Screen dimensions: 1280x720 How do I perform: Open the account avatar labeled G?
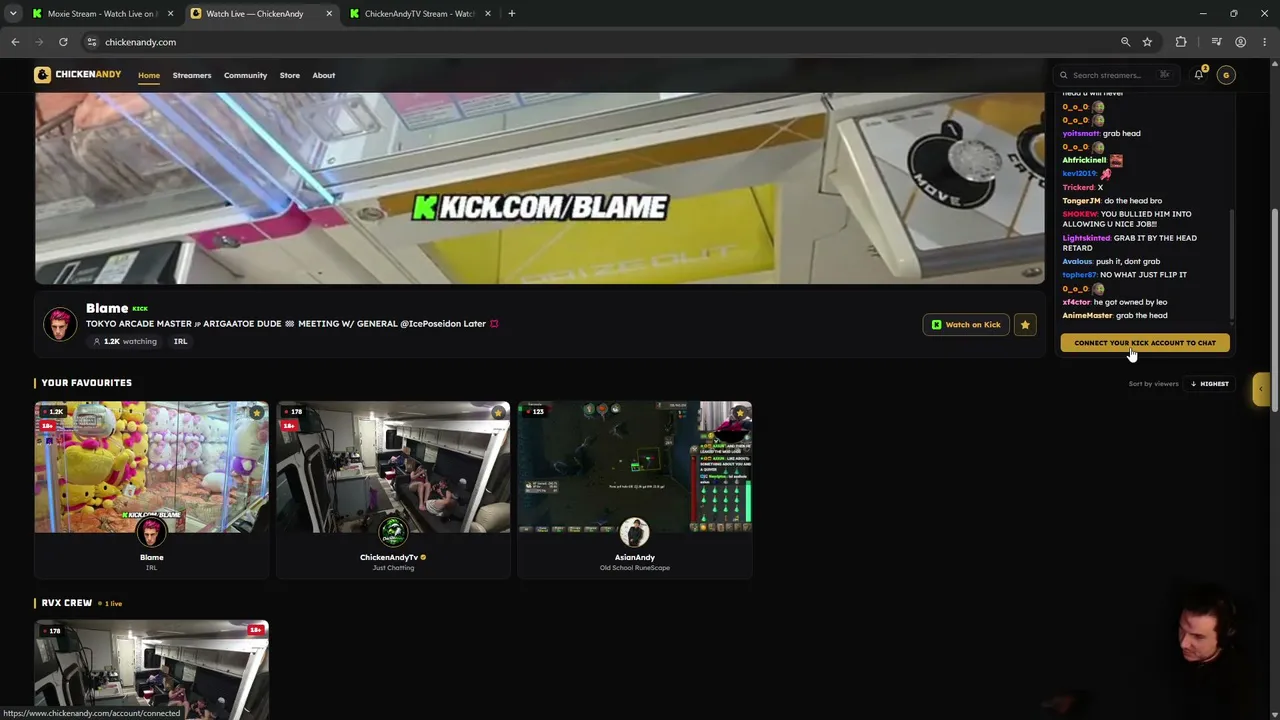(1226, 75)
